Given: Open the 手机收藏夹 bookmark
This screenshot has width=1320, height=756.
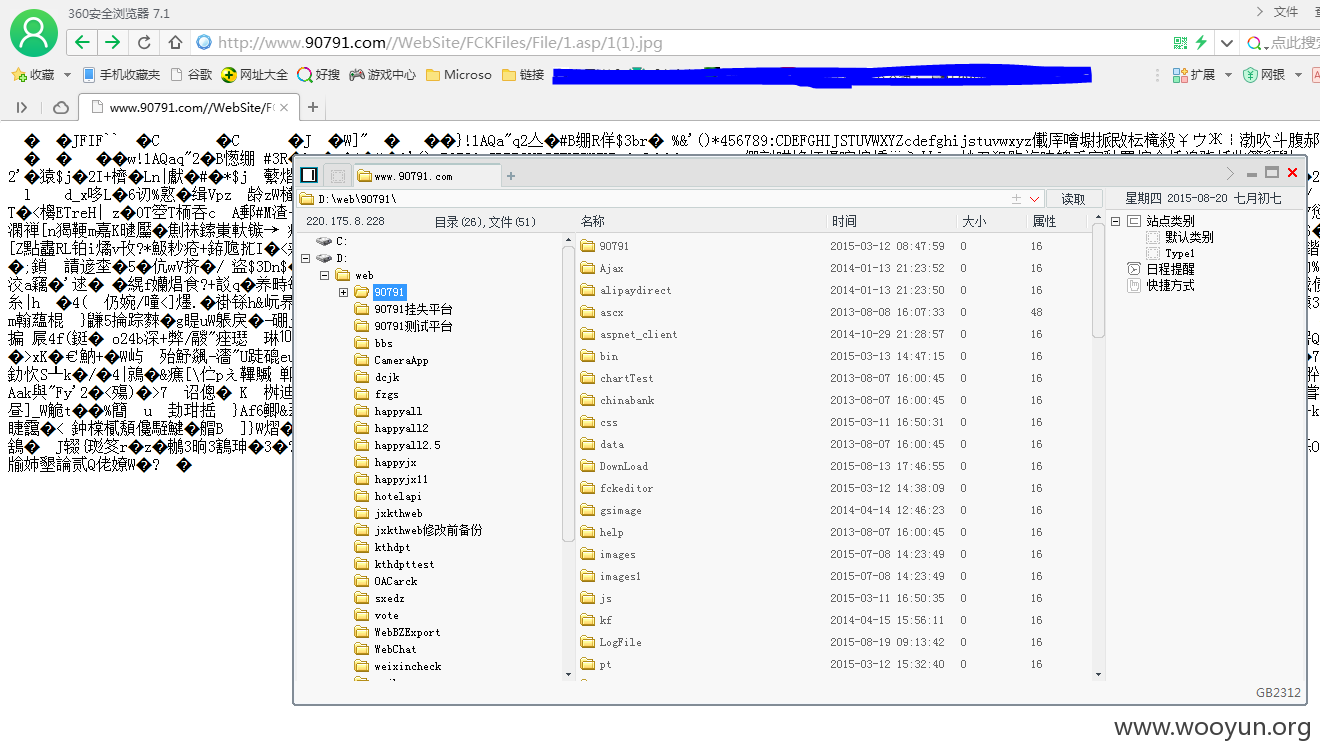Looking at the screenshot, I should (x=121, y=75).
